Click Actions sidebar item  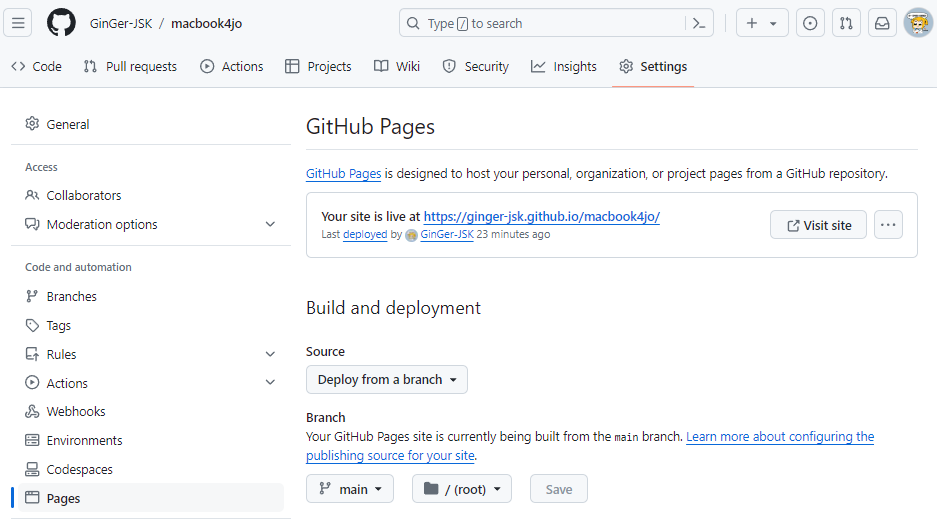click(x=151, y=383)
